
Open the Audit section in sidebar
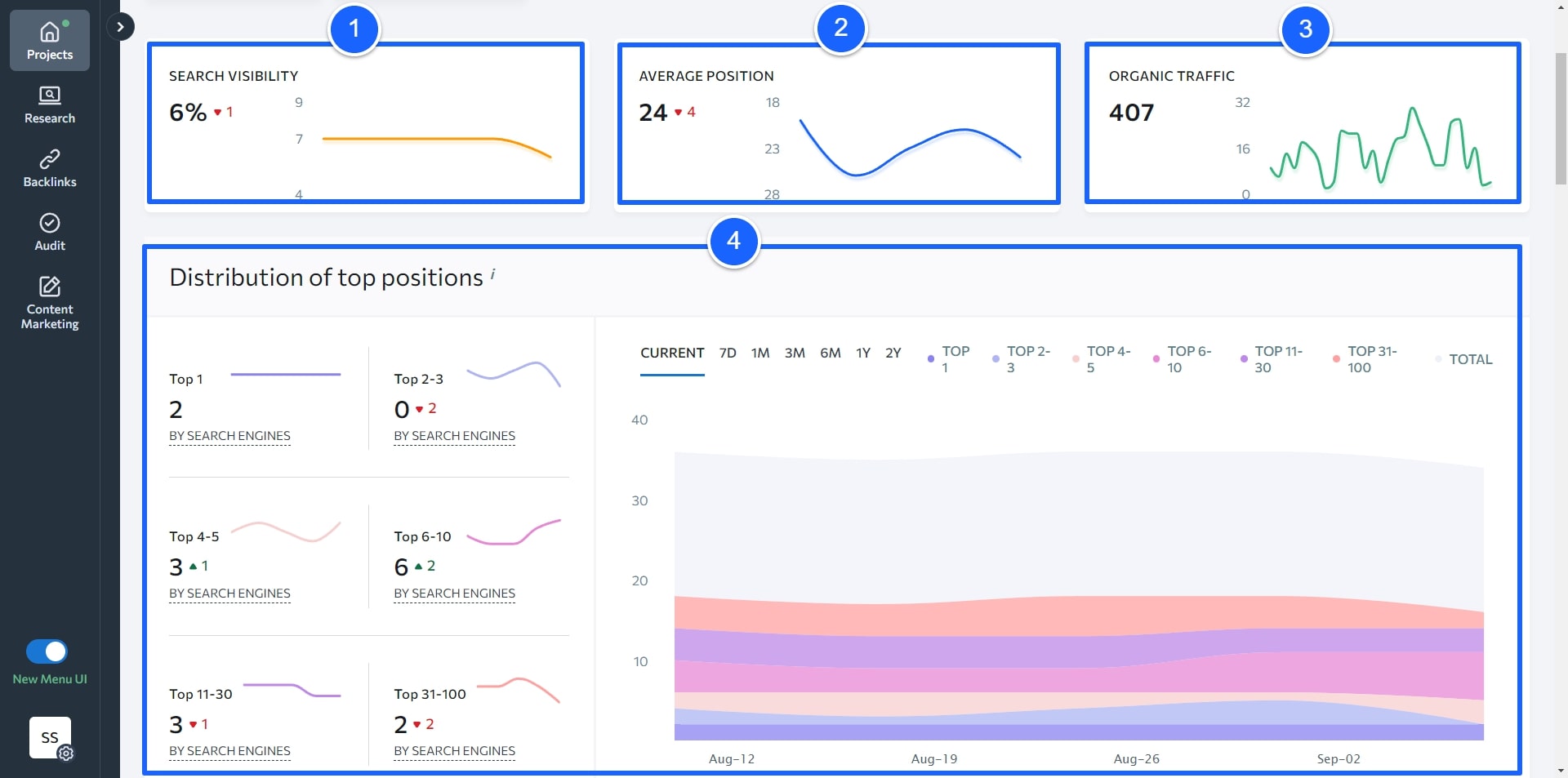click(x=50, y=233)
